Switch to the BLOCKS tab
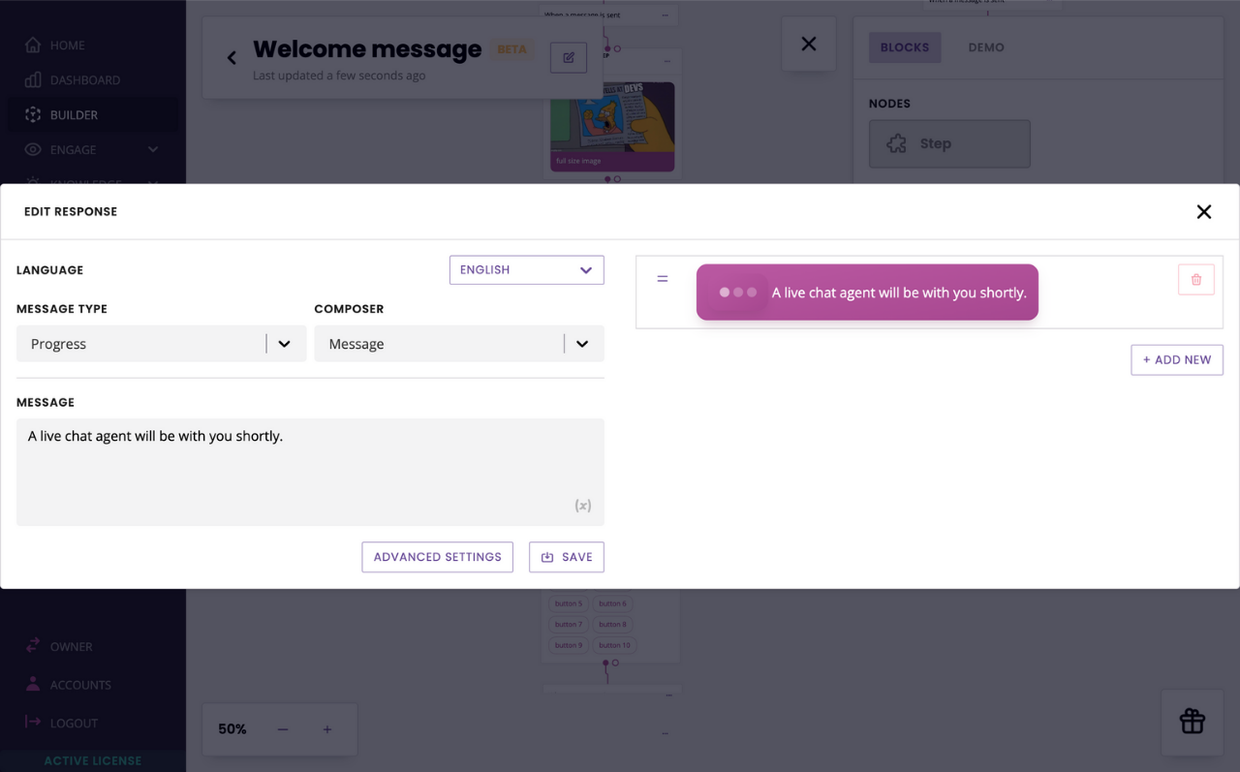The height and width of the screenshot is (772, 1240). pos(904,47)
